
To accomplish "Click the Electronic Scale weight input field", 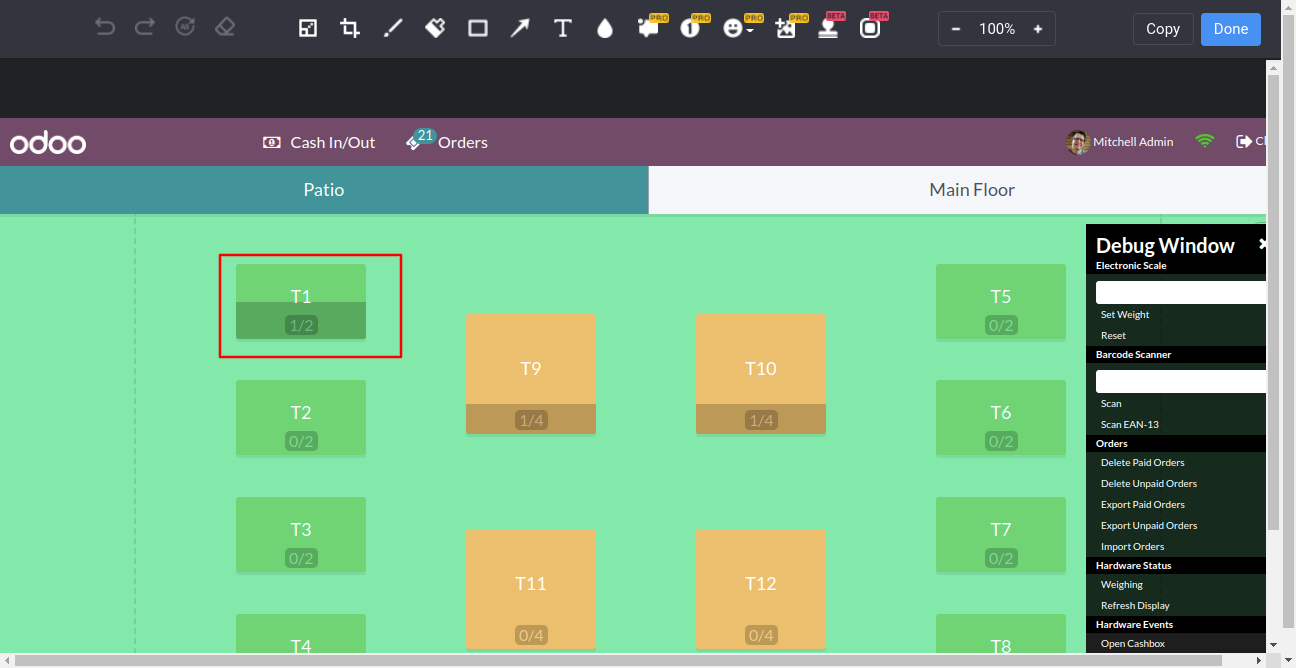I will (x=1181, y=292).
